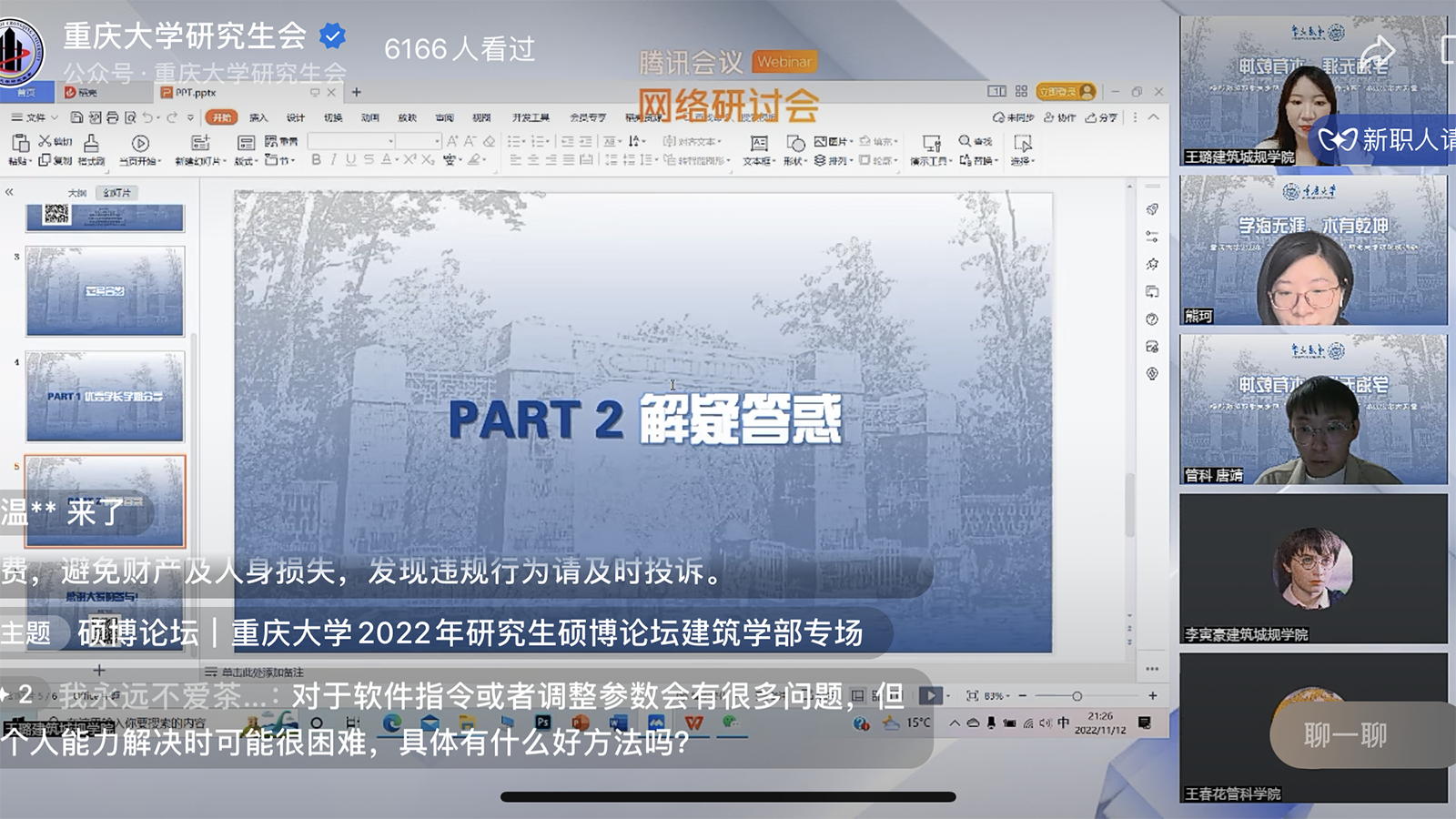Click the text highlight pen icon
Viewport: 1456px width, 819px height.
coord(474,159)
